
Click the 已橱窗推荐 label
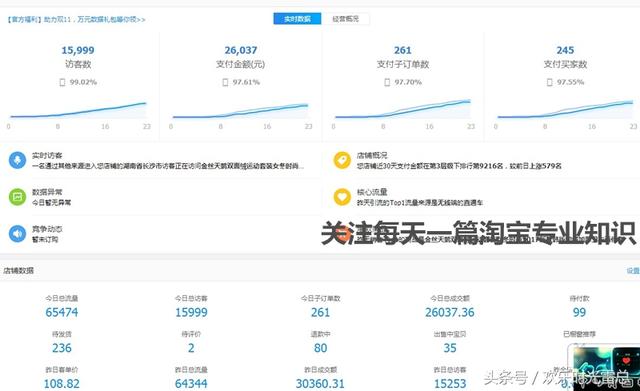579,334
